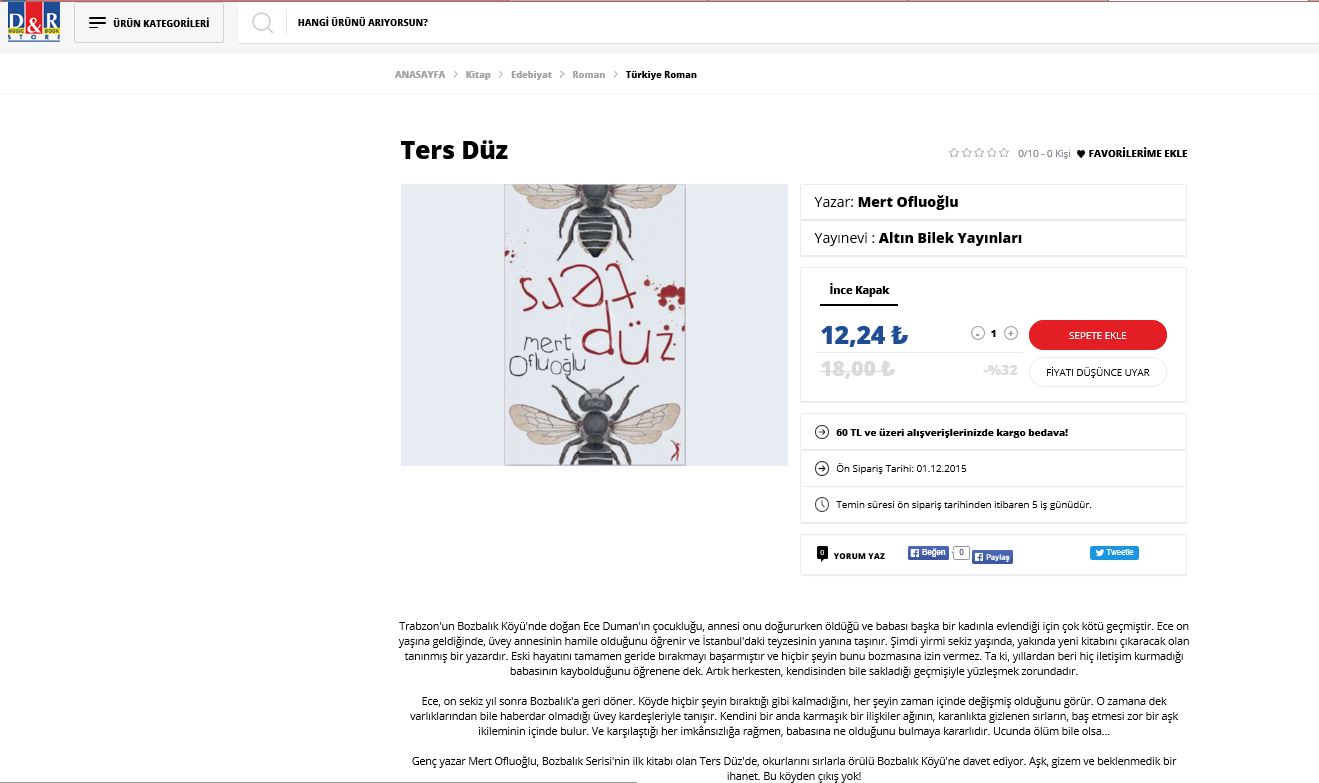Add to favorites with heart icon
Image resolution: width=1319 pixels, height=783 pixels.
coord(1132,154)
